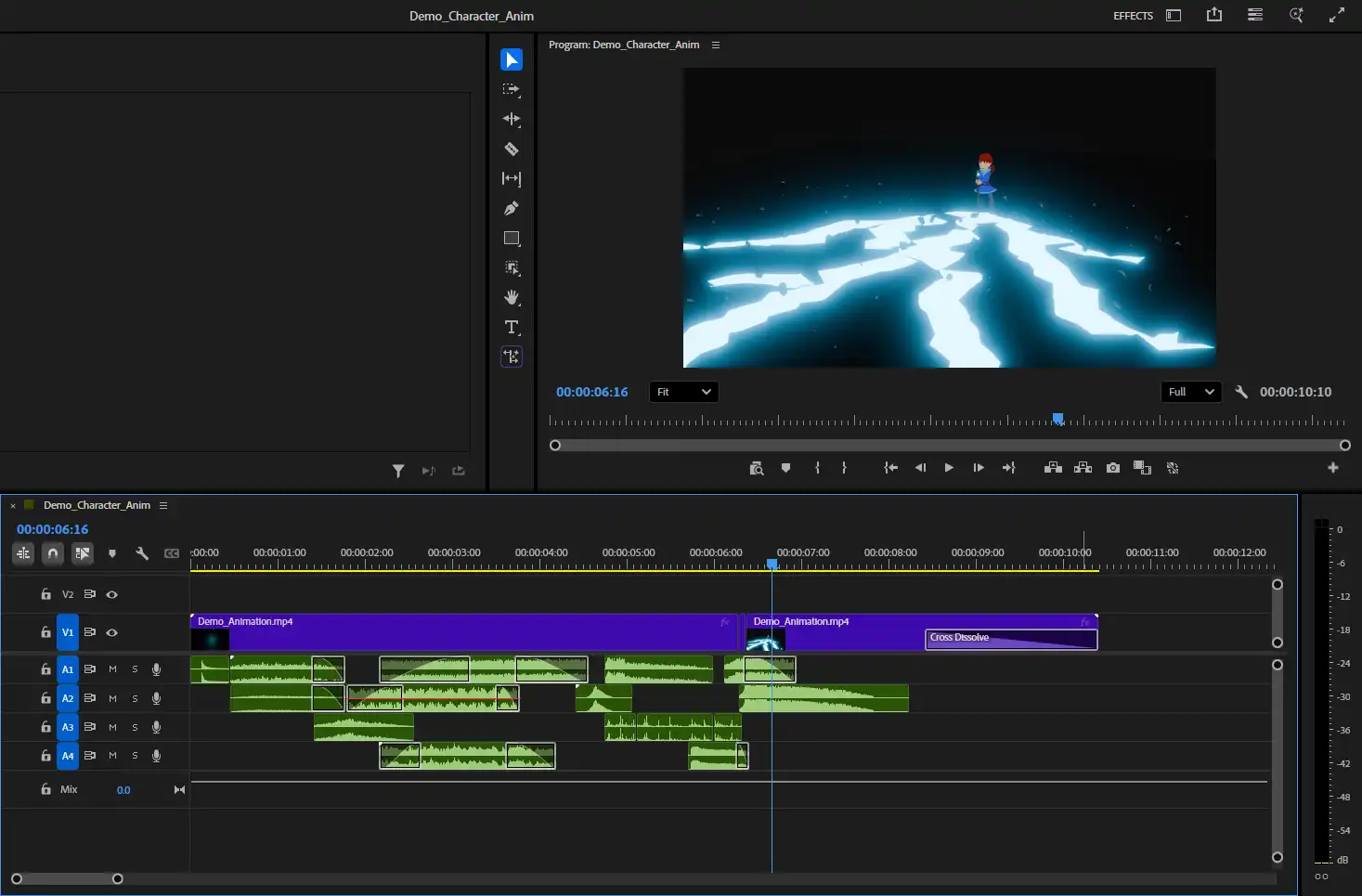Toggle snap with the magnet icon
This screenshot has width=1362, height=896.
[53, 552]
